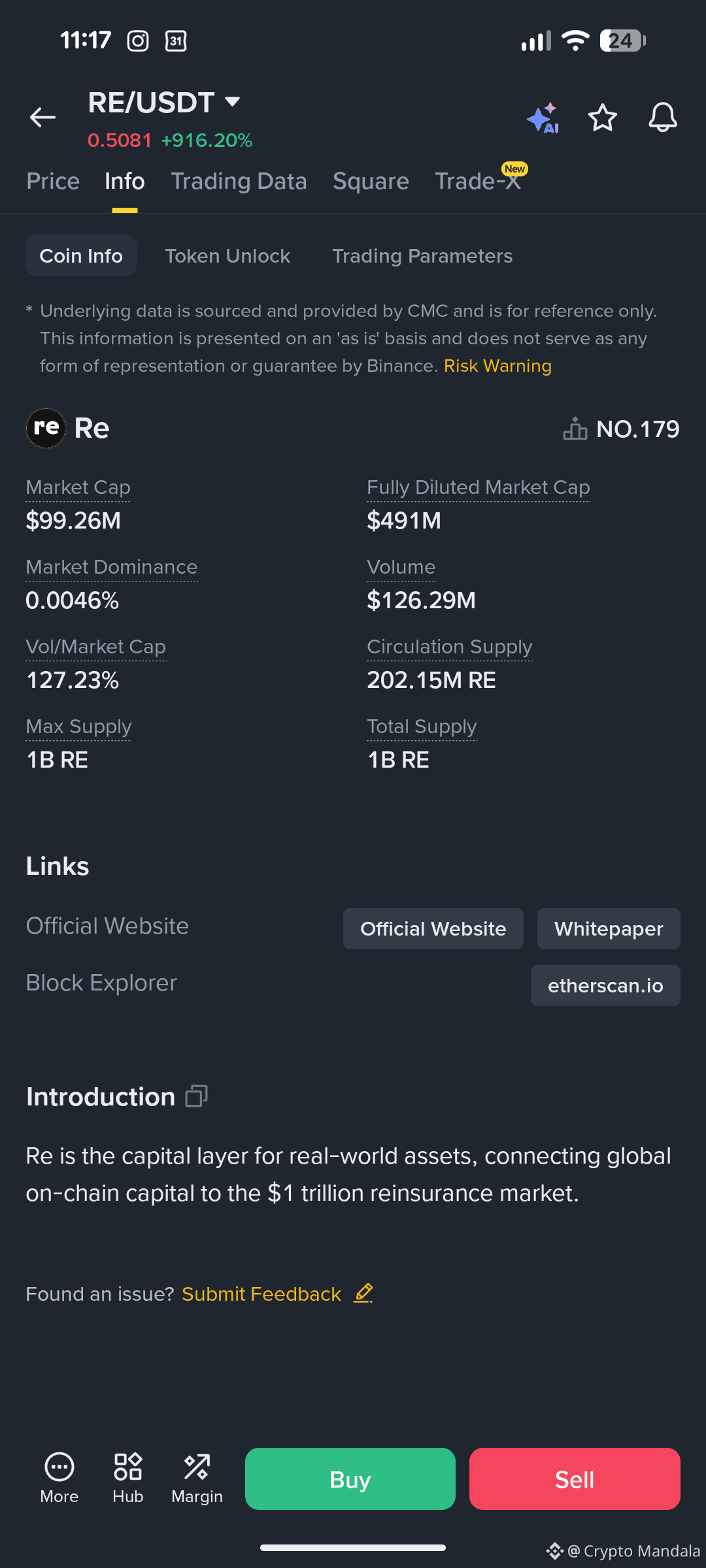Open the etherscan.io block explorer
This screenshot has width=706, height=1568.
(605, 985)
